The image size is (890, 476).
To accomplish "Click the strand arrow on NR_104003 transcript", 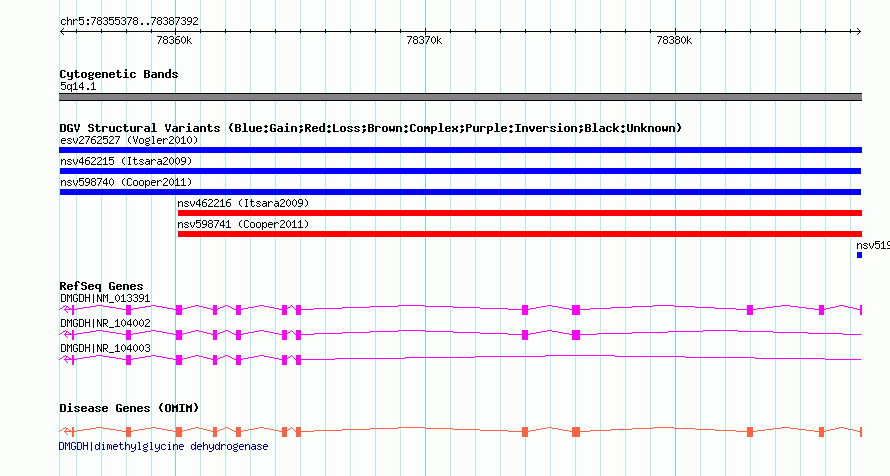I will pos(67,360).
